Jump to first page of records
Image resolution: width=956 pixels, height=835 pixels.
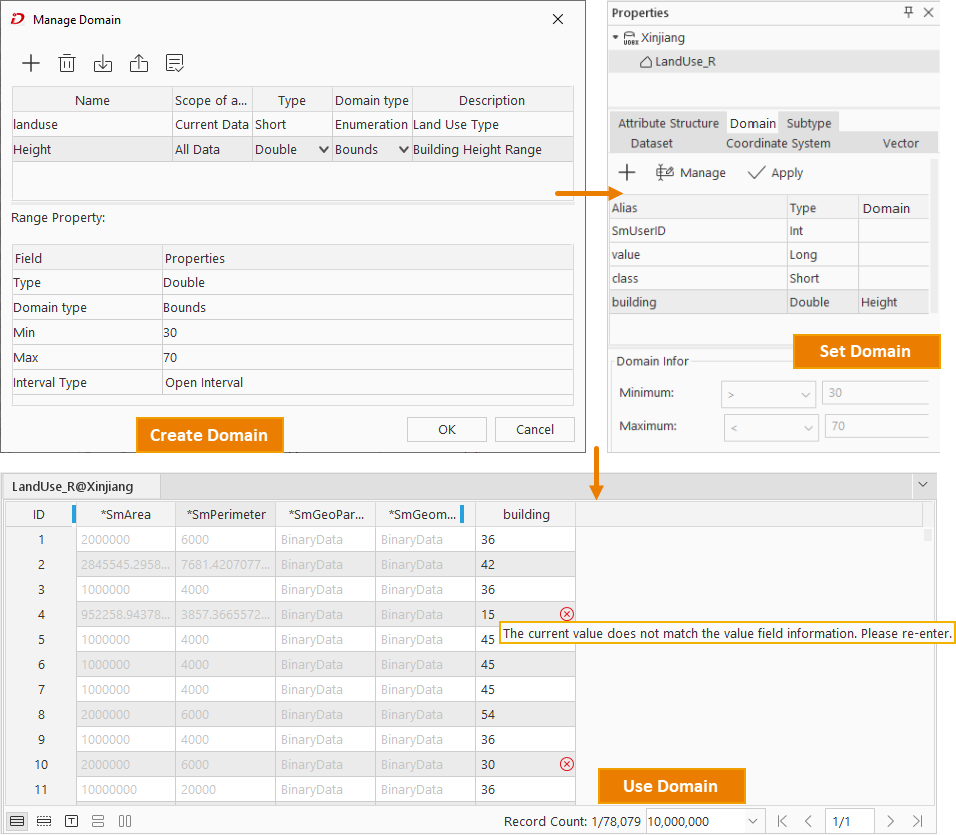coord(783,821)
